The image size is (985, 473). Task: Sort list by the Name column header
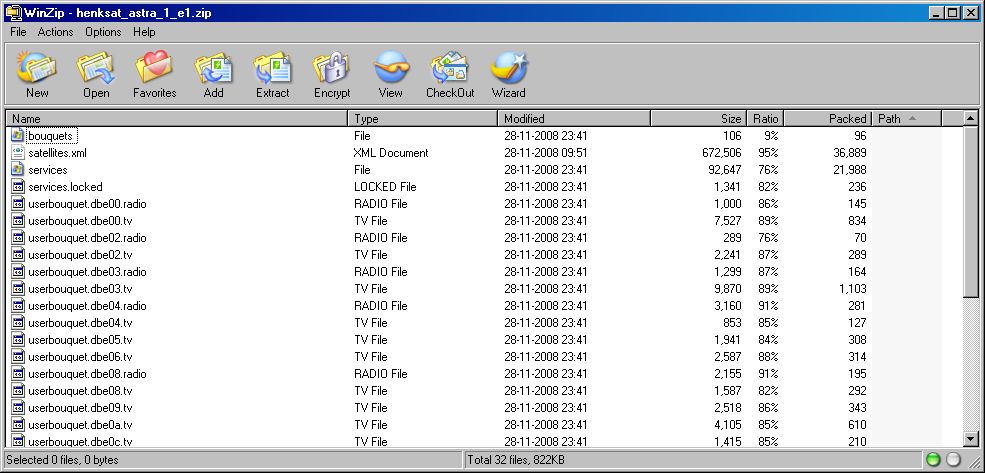[x=177, y=118]
